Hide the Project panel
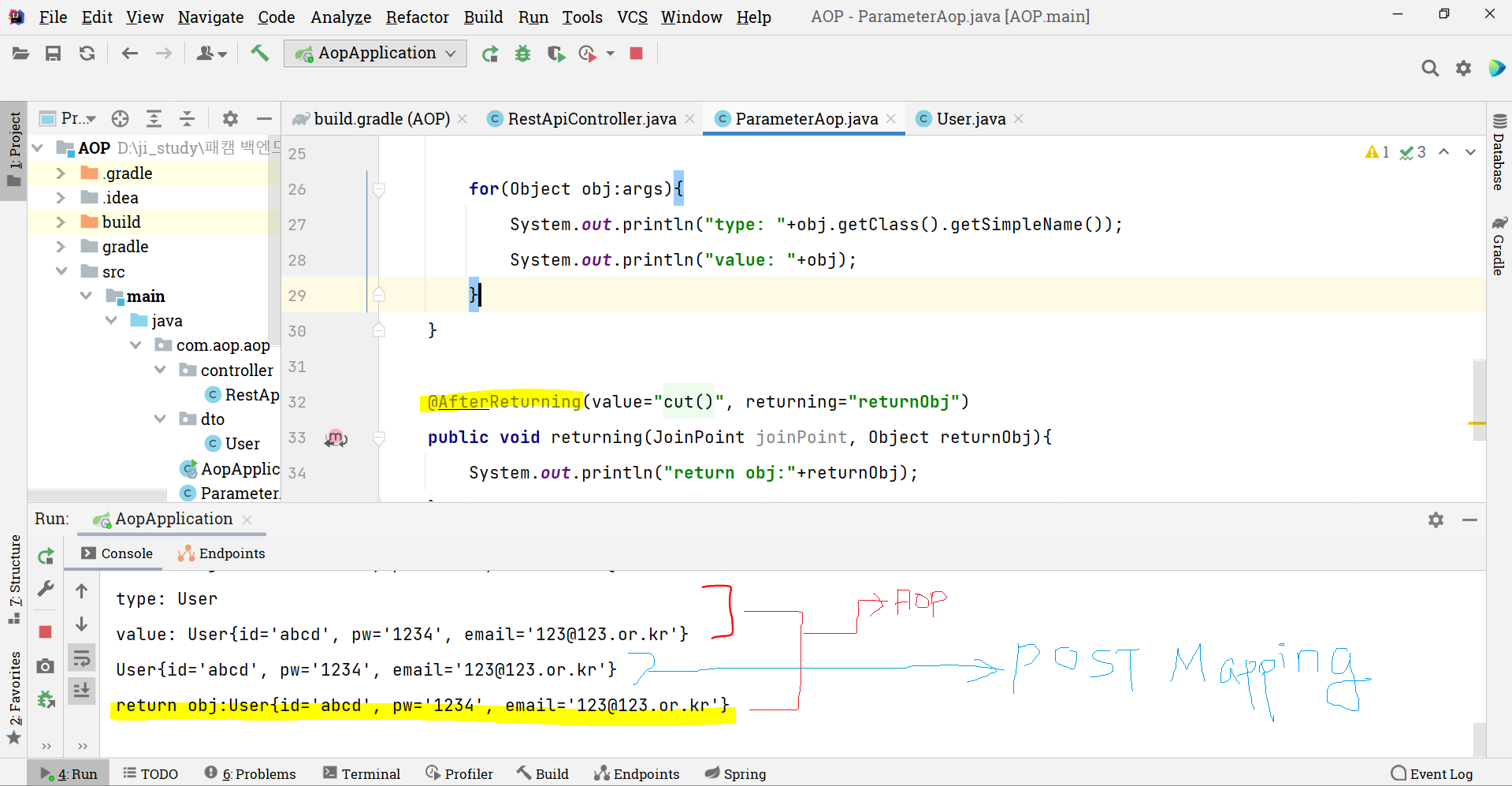The height and width of the screenshot is (786, 1512). click(x=264, y=118)
